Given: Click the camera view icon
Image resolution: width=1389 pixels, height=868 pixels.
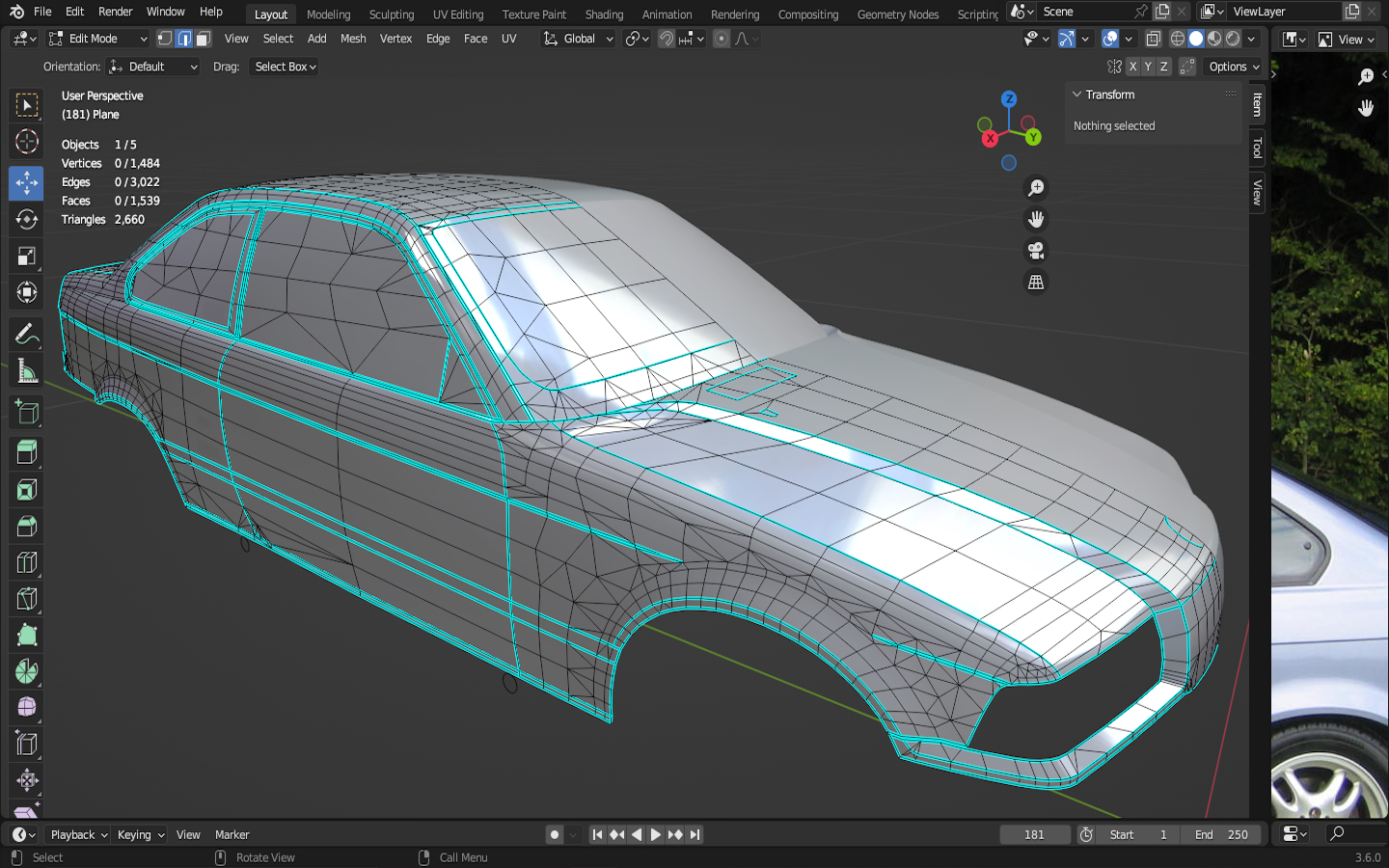Looking at the screenshot, I should (x=1036, y=251).
